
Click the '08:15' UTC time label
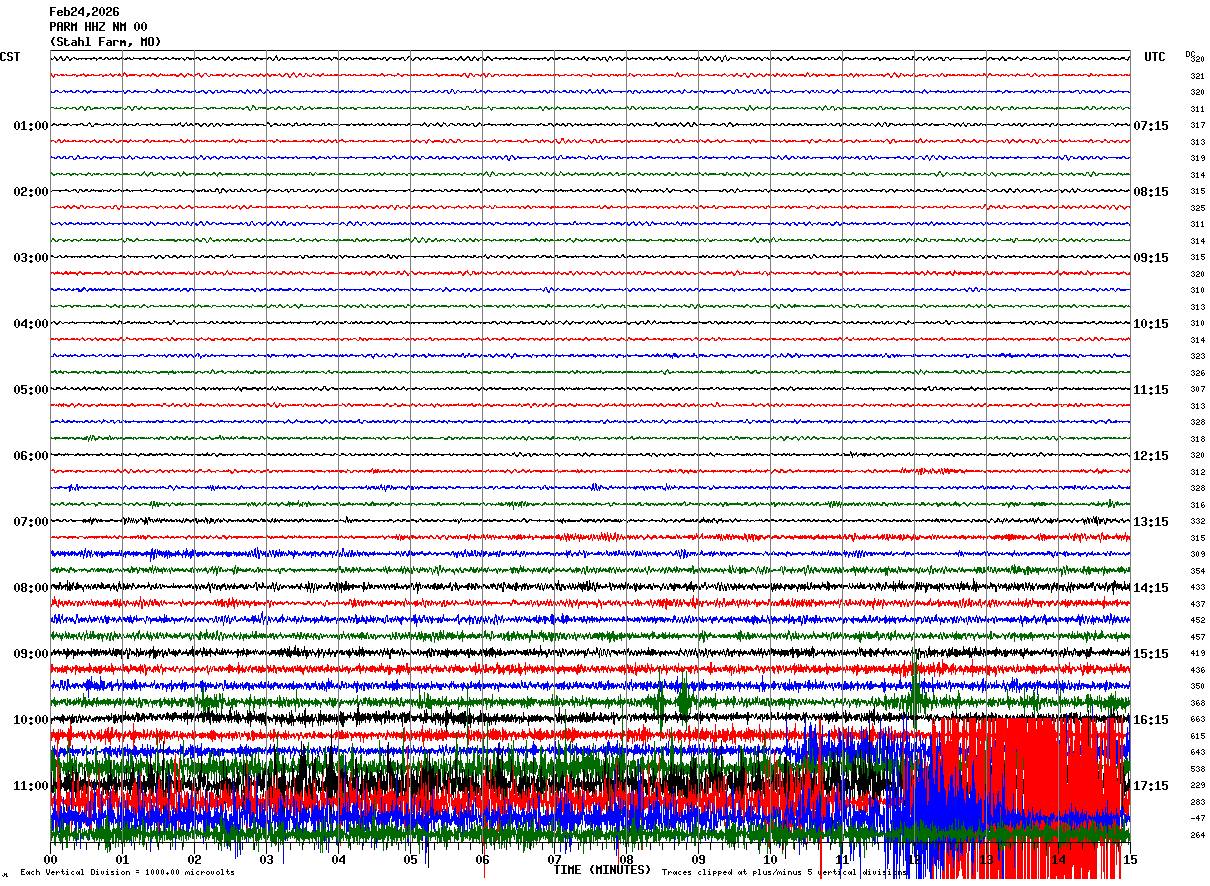[x=1151, y=192]
